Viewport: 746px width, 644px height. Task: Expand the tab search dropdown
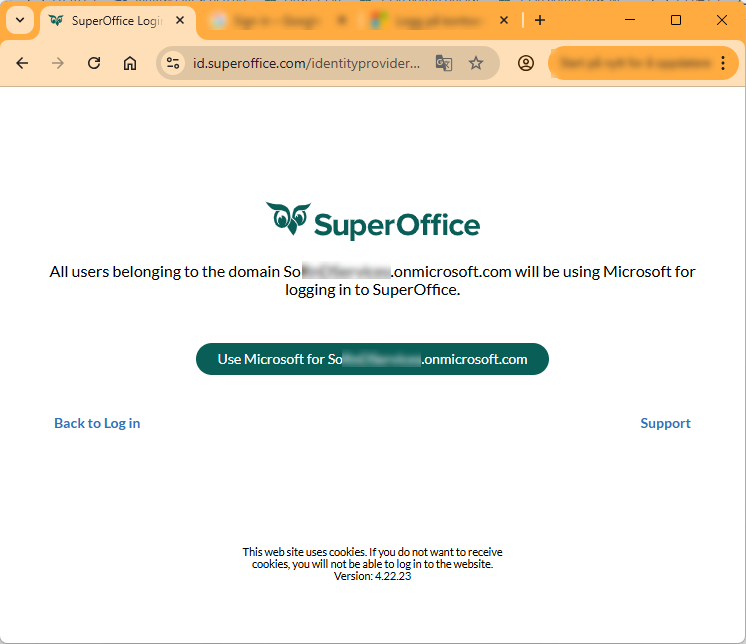(20, 20)
